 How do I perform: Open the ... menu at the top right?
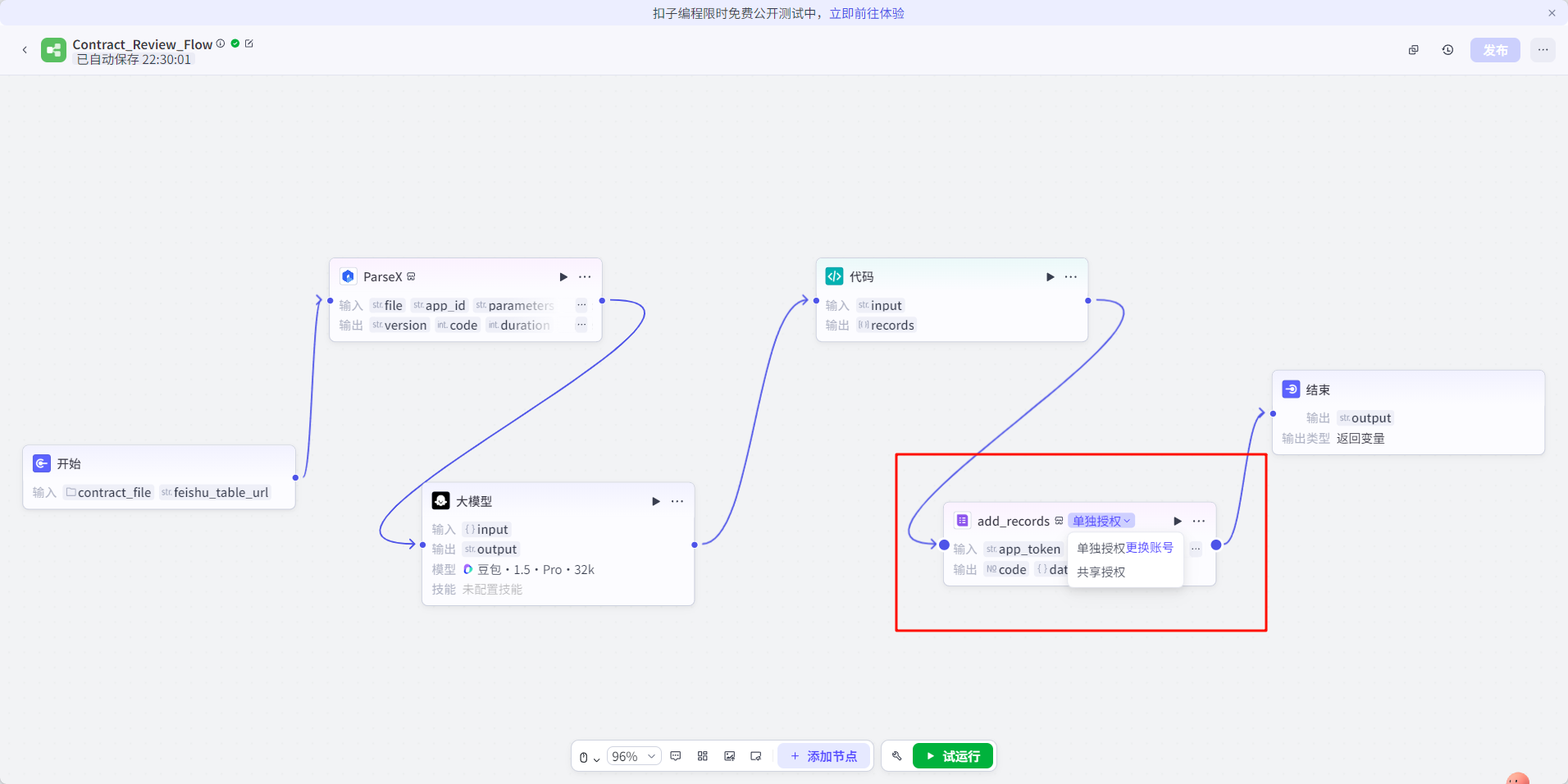1542,49
